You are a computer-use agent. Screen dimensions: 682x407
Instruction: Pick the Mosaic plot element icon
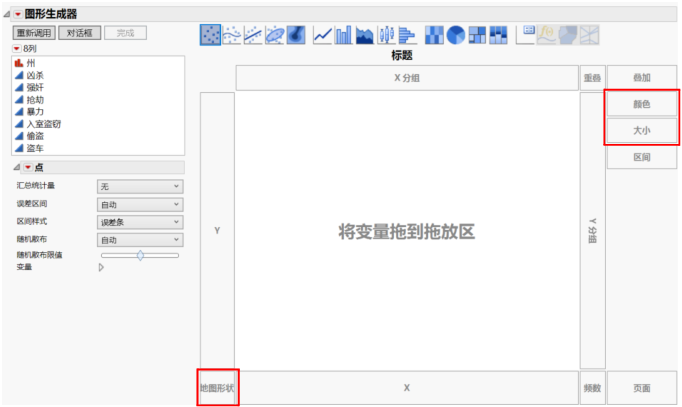pyautogui.click(x=498, y=35)
